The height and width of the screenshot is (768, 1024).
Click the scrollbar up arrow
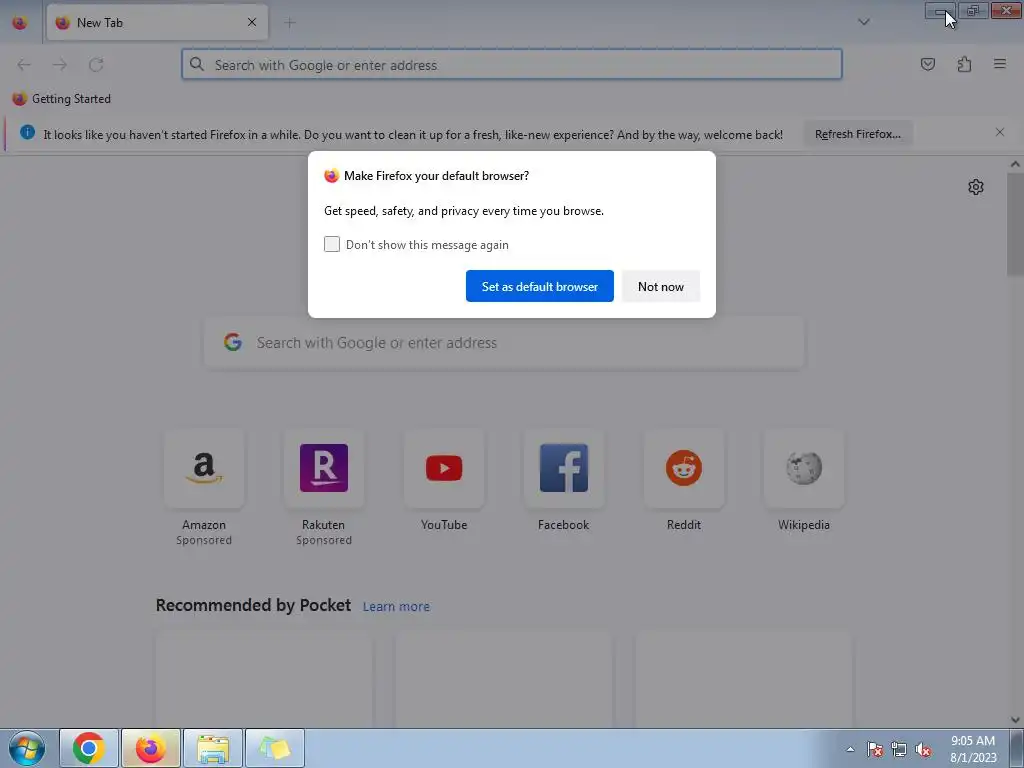pos(1015,164)
